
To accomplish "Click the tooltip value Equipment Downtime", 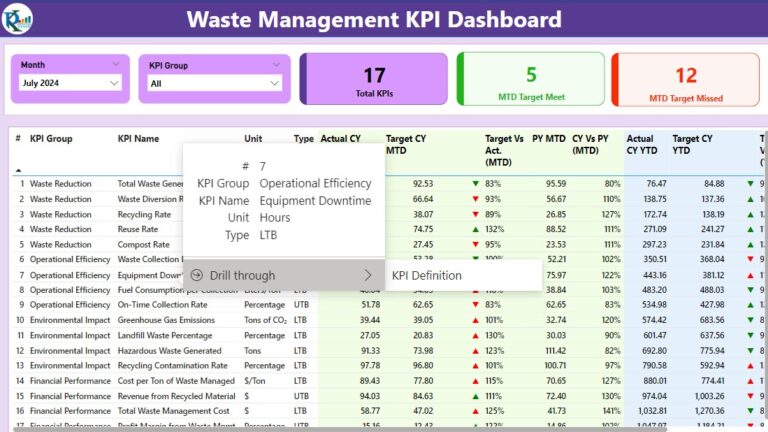I will pyautogui.click(x=315, y=200).
